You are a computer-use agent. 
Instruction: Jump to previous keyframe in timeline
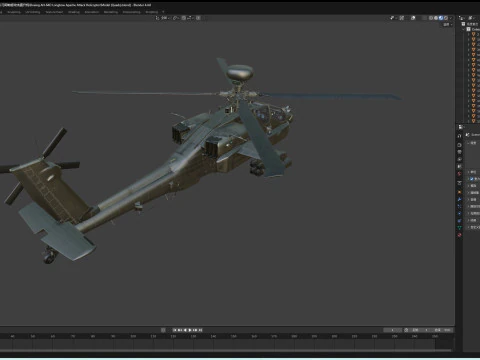(x=179, y=330)
